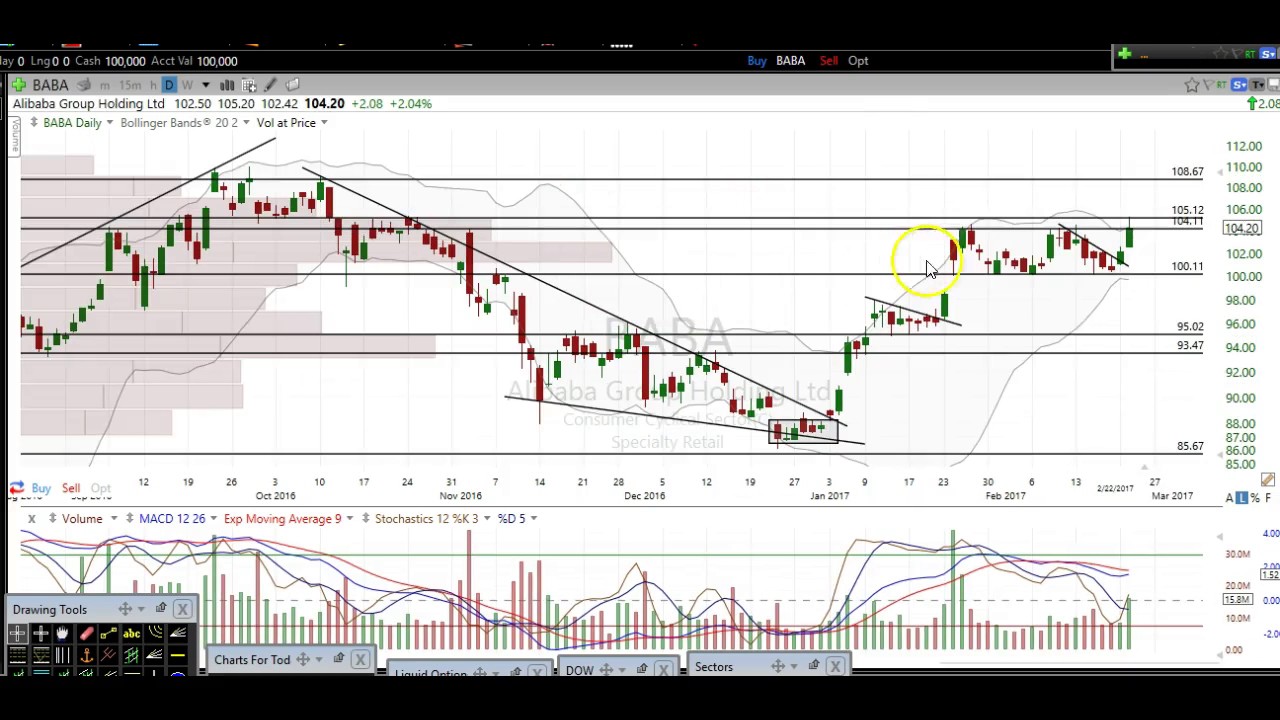Switch to Weekly (W) timeframe
Viewport: 1280px width, 720px height.
[187, 85]
